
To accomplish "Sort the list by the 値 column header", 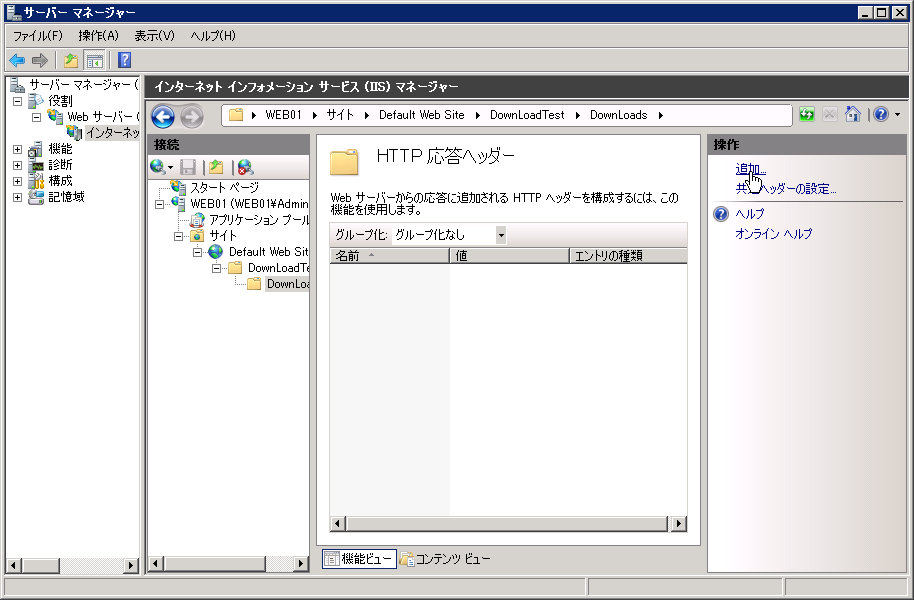I will [509, 255].
